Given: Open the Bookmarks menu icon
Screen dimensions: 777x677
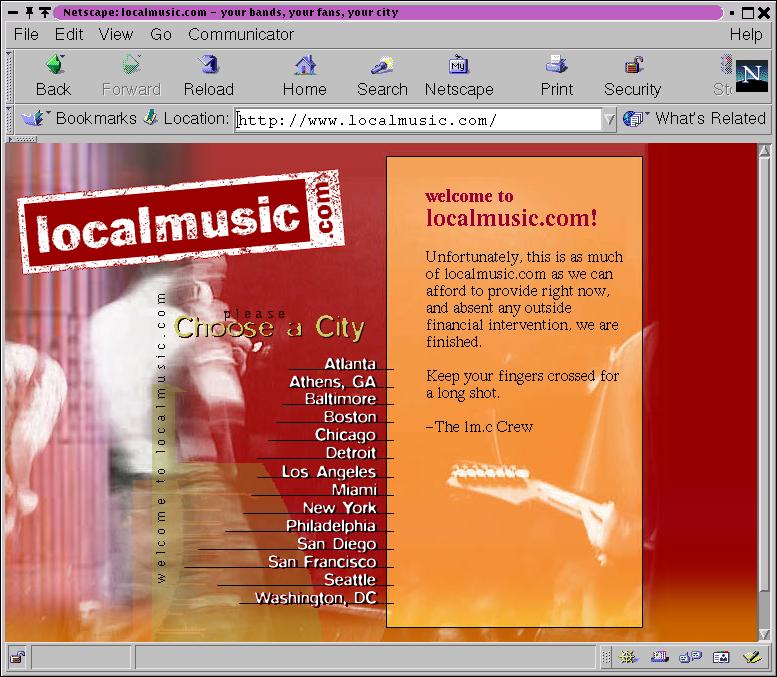Looking at the screenshot, I should 33,118.
